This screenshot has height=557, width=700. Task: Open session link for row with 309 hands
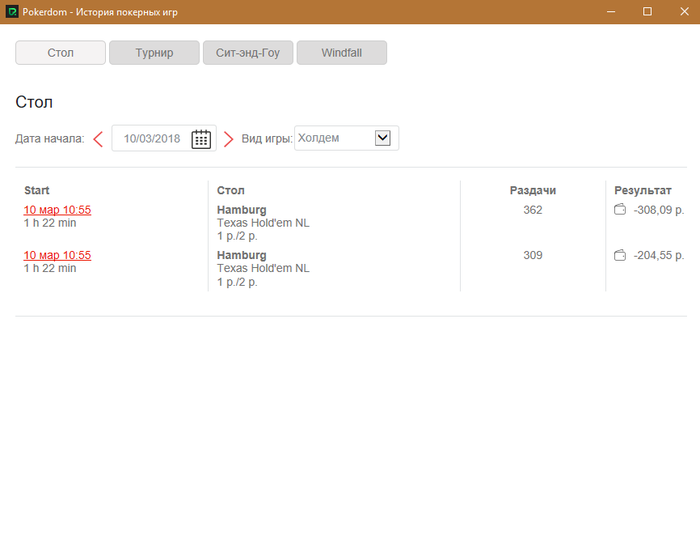pos(57,255)
